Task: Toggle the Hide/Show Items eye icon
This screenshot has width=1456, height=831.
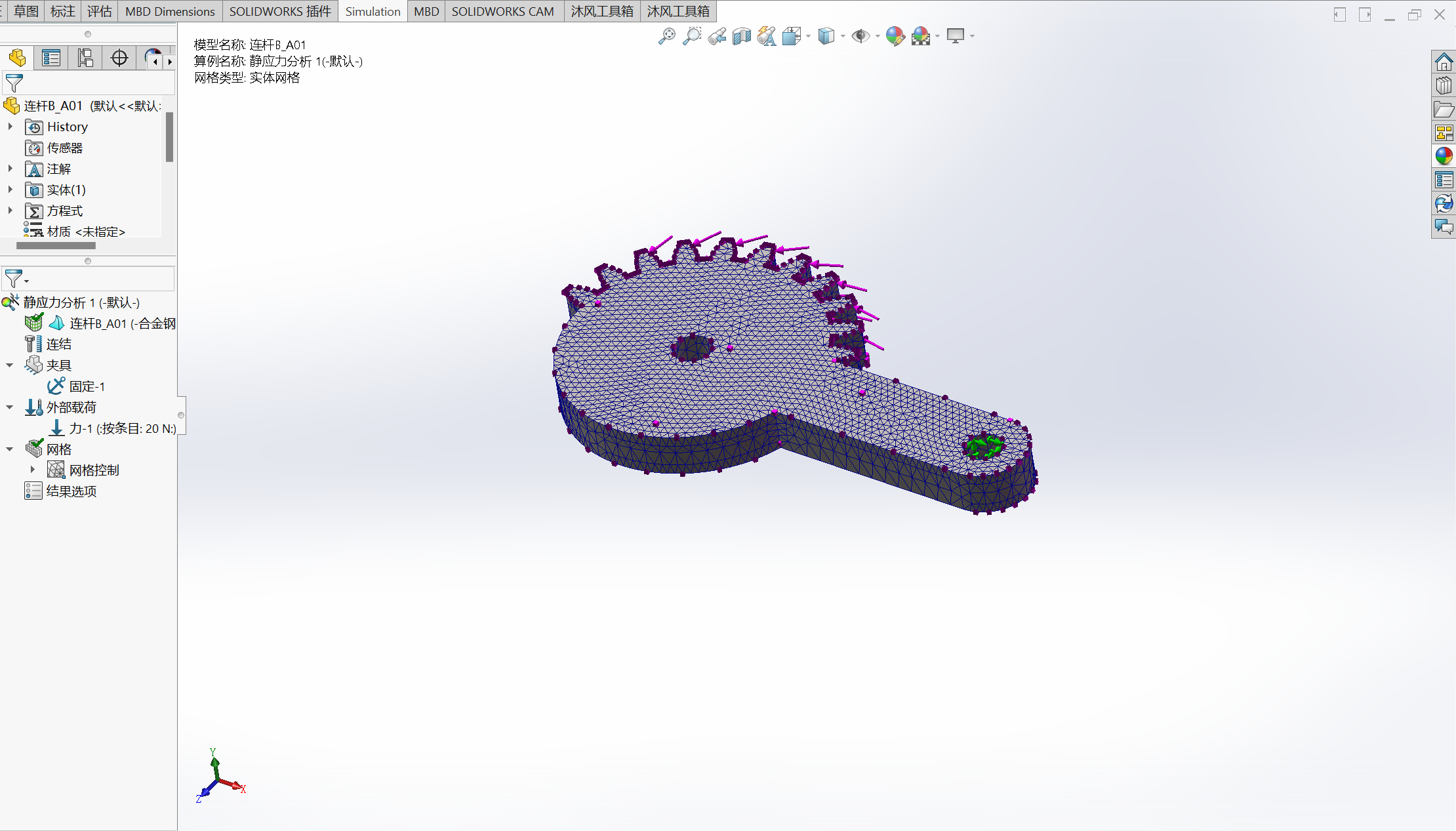Action: 860,36
